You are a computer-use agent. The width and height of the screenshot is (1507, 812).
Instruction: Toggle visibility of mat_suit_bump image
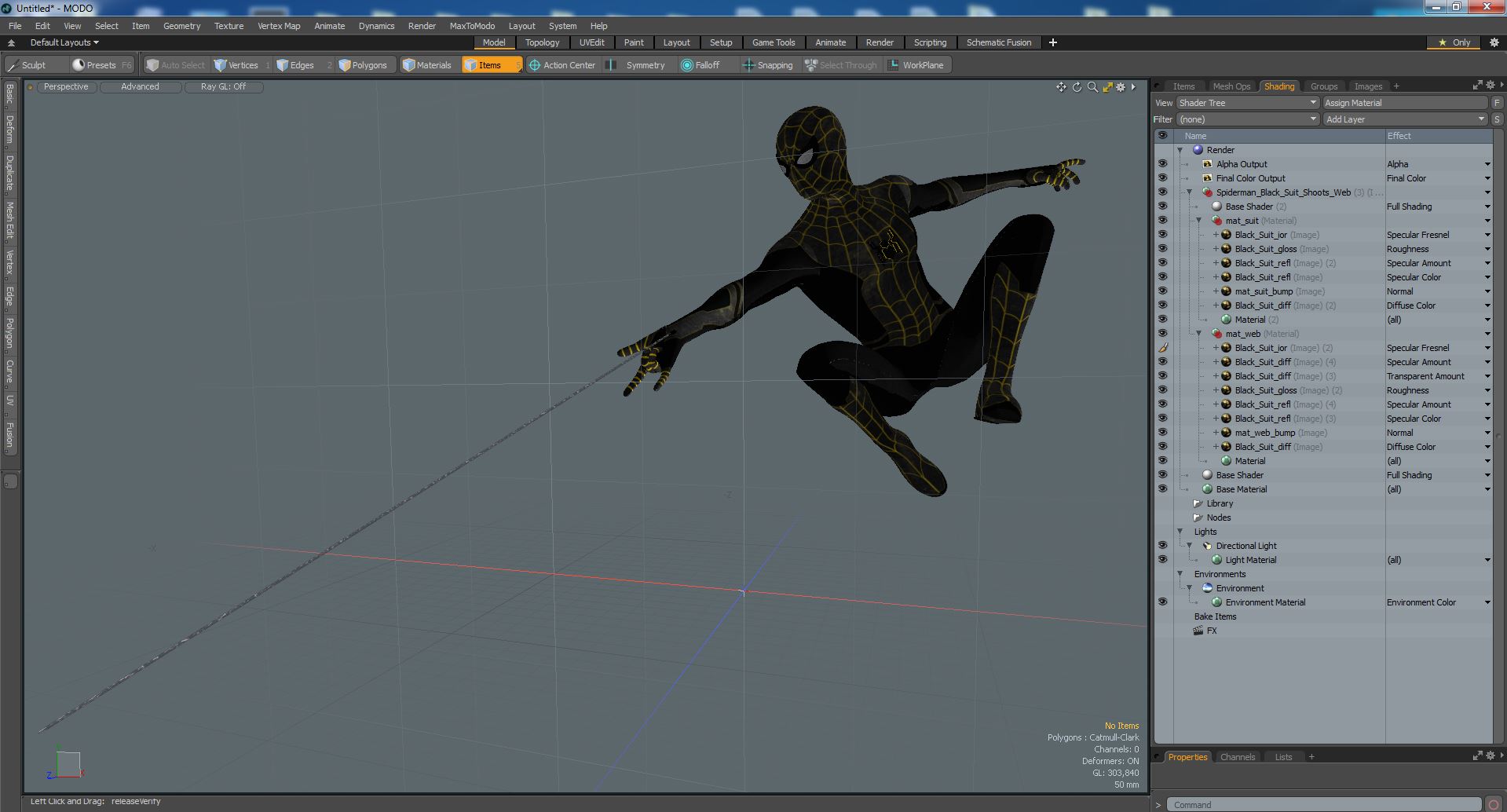(1162, 291)
